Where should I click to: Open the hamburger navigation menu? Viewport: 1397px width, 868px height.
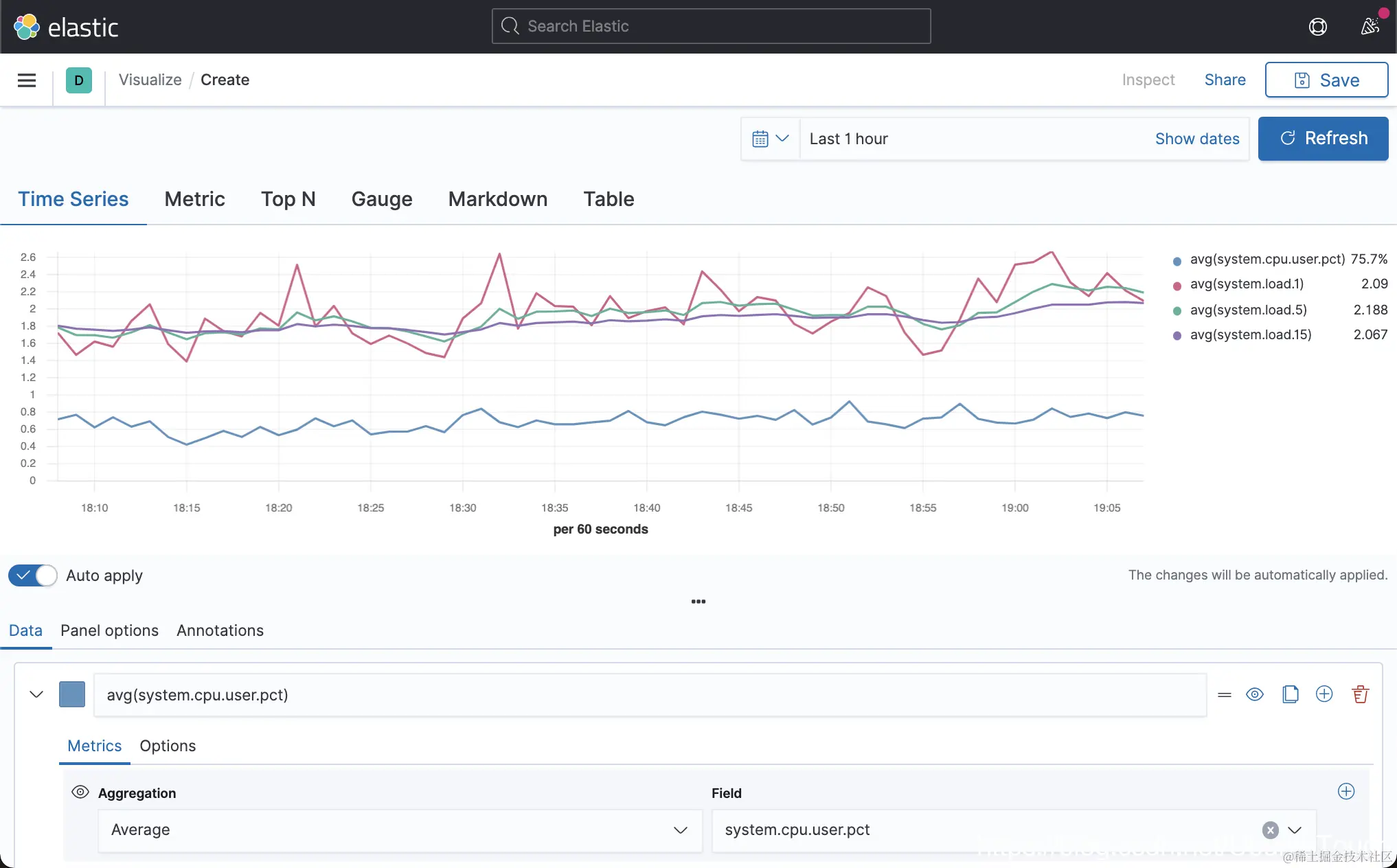27,80
